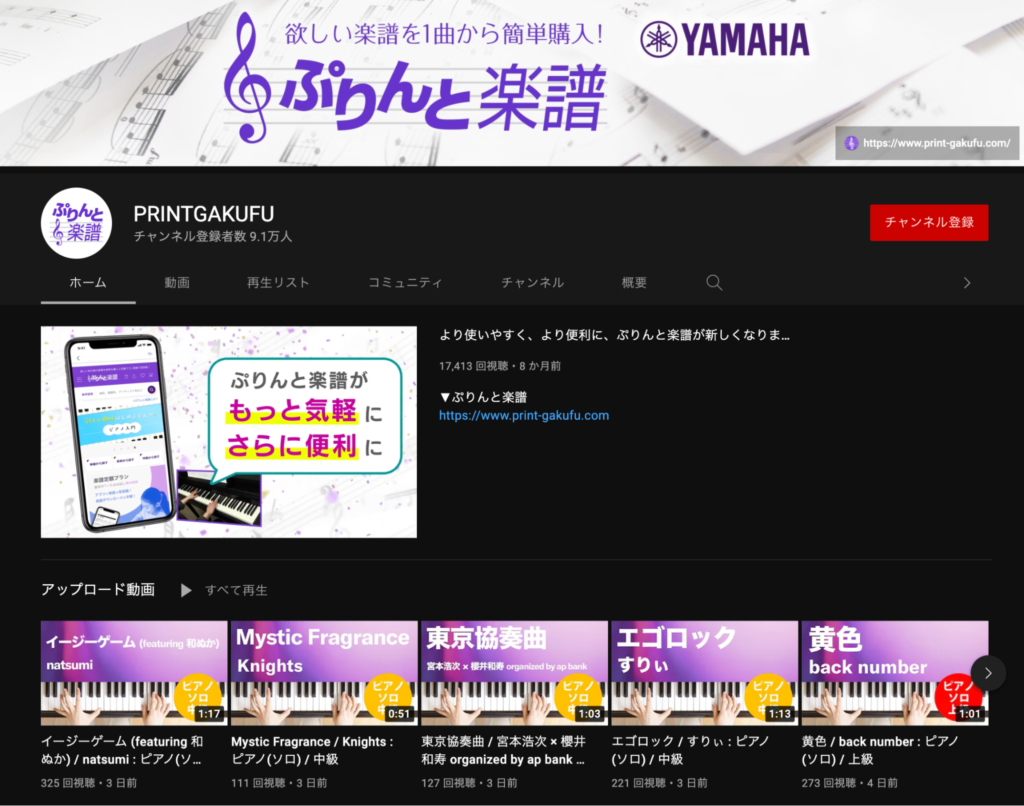Select the チャンネル tab

point(533,283)
